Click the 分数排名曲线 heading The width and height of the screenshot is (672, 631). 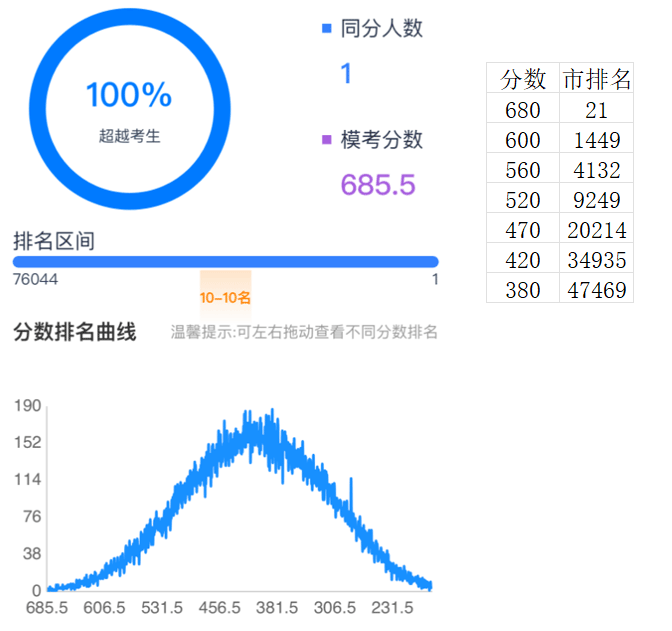coord(75,333)
